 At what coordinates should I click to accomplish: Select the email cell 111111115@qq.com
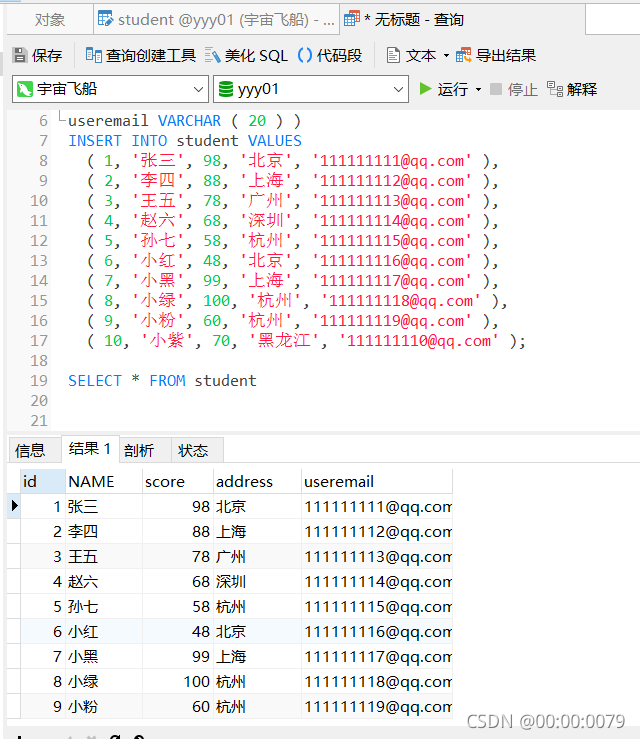tap(377, 607)
